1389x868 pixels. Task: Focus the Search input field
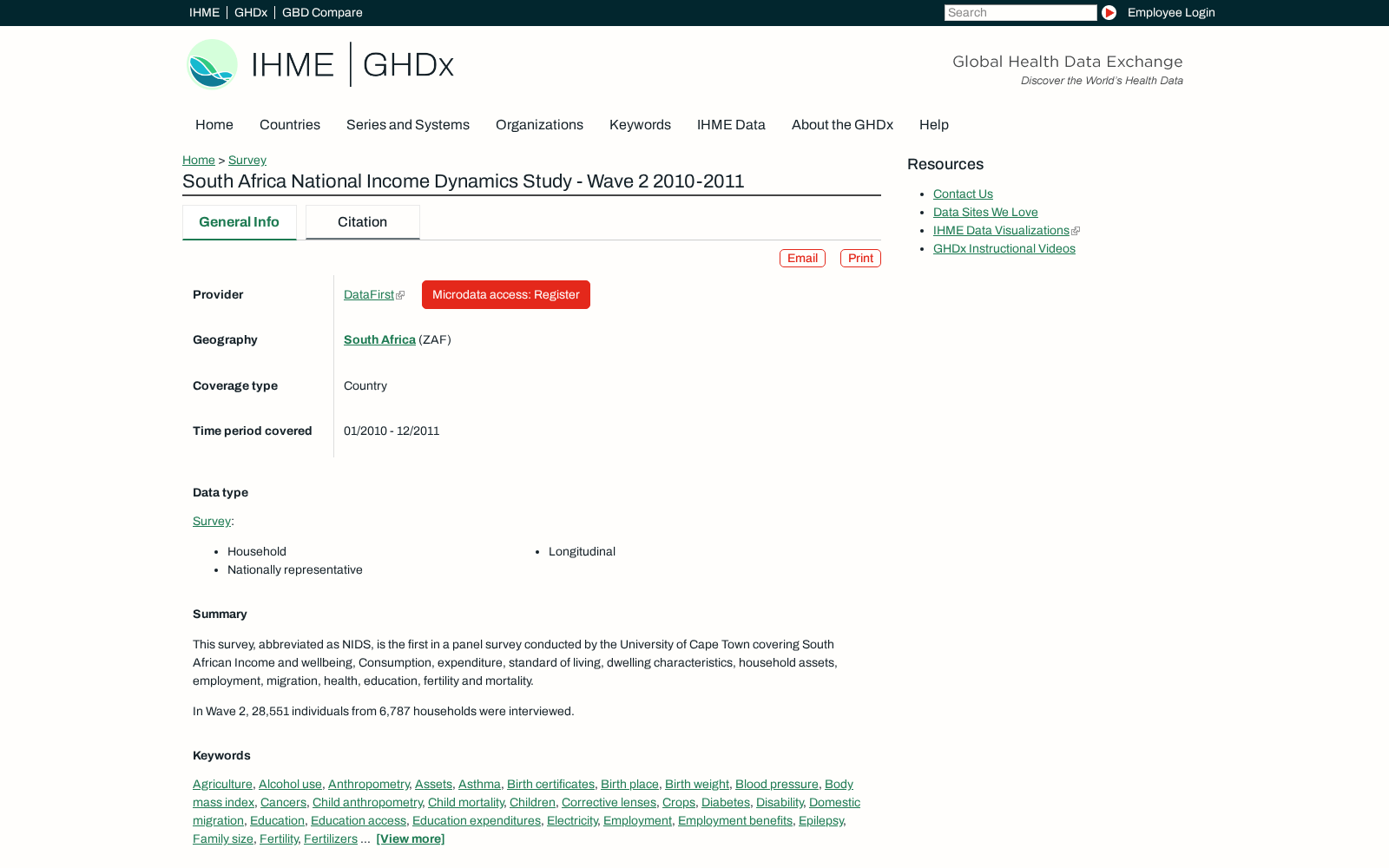click(x=1021, y=12)
